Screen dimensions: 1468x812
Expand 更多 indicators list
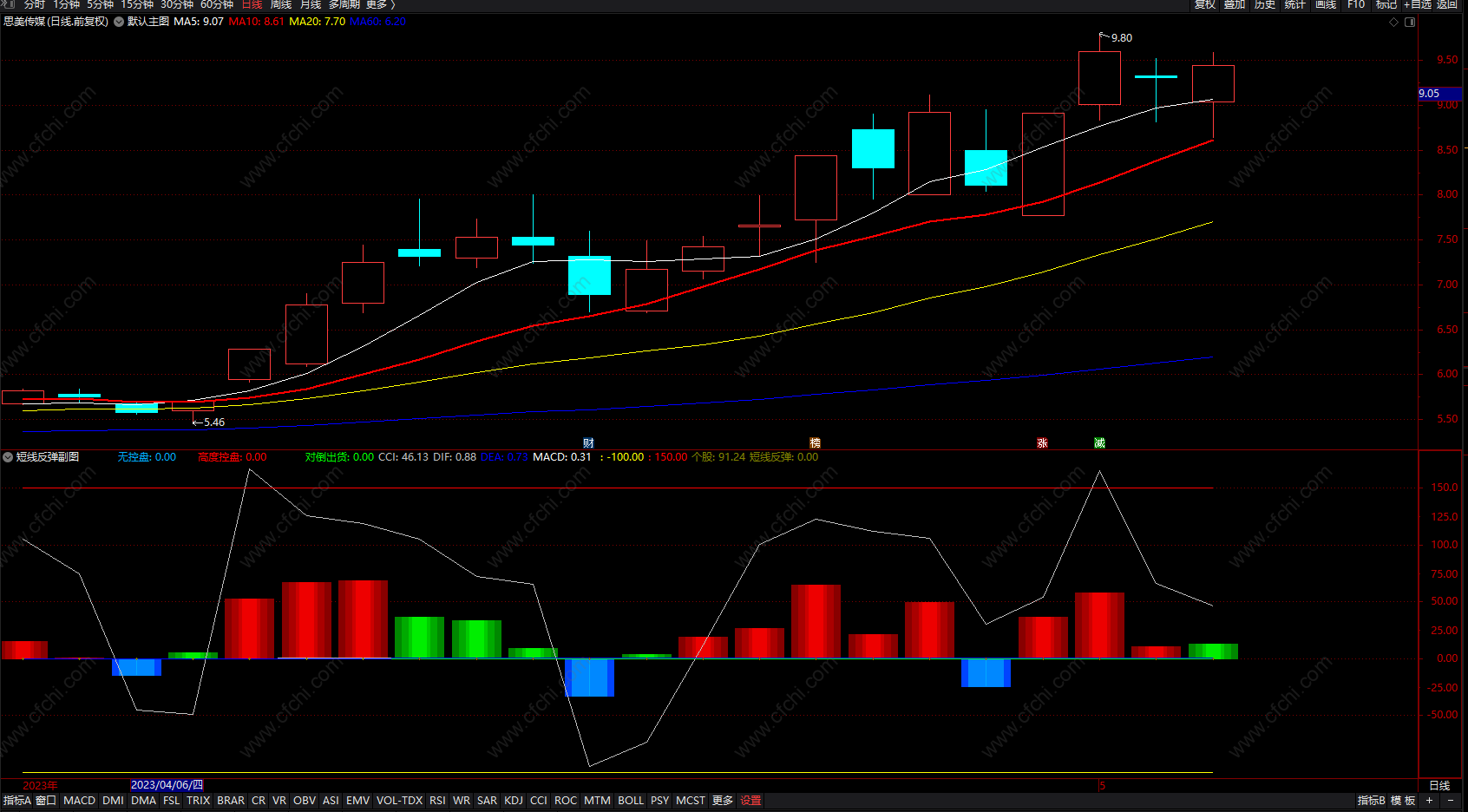click(723, 801)
